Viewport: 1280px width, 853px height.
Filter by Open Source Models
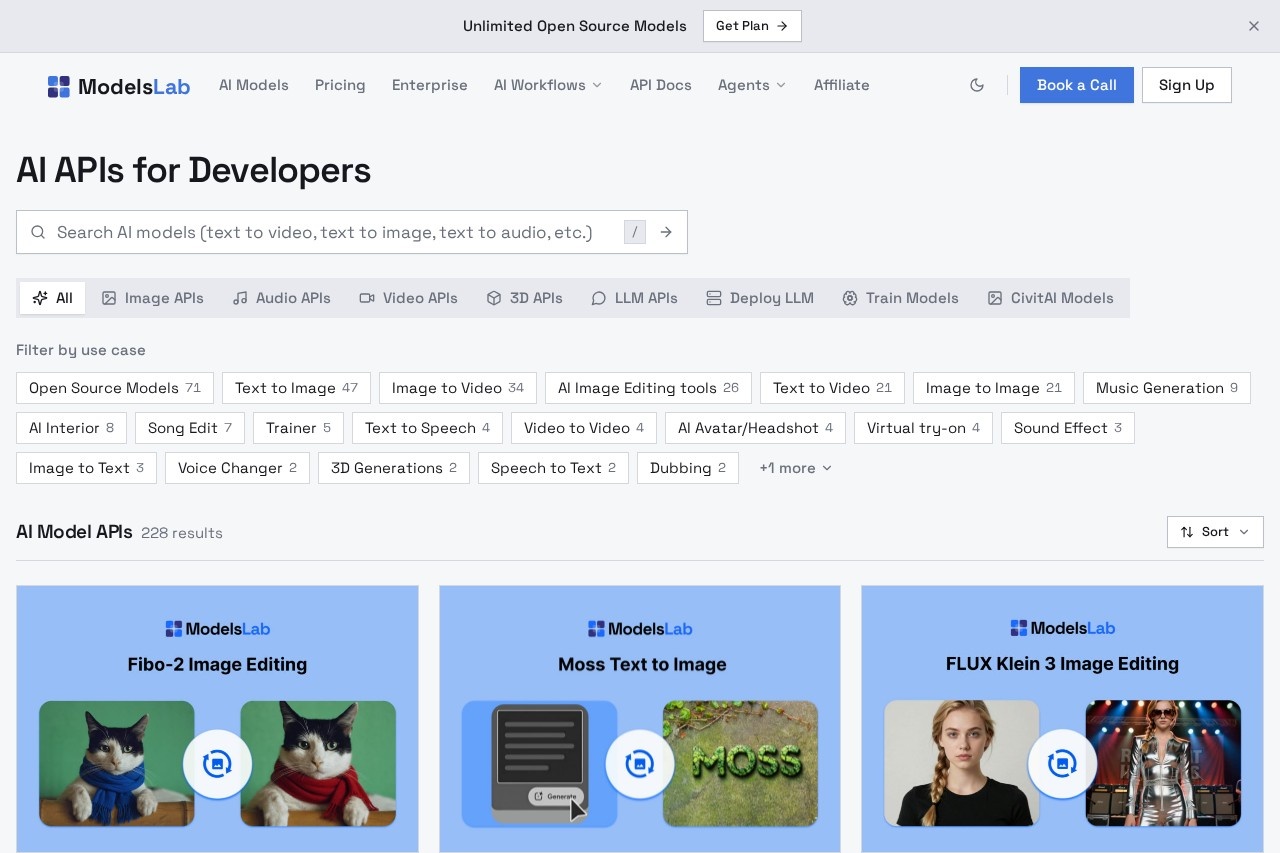(x=115, y=388)
